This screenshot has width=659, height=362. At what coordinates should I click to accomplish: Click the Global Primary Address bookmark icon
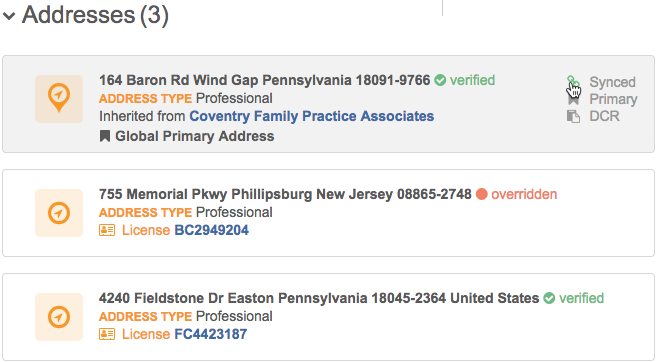pos(105,136)
